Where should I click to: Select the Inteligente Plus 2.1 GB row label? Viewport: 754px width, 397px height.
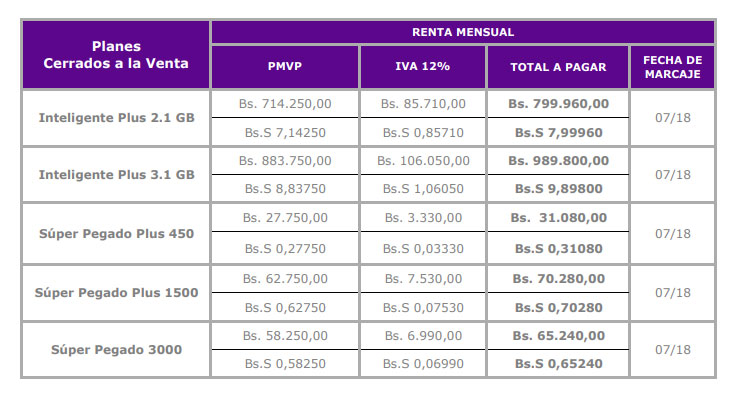116,118
